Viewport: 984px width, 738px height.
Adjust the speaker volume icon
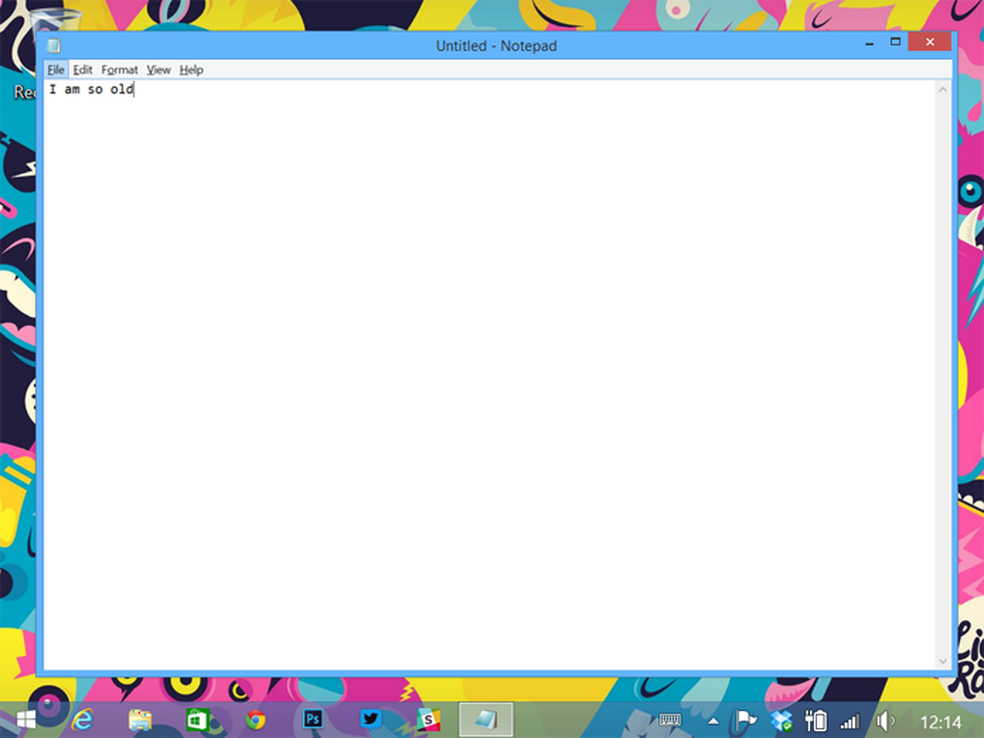point(885,720)
